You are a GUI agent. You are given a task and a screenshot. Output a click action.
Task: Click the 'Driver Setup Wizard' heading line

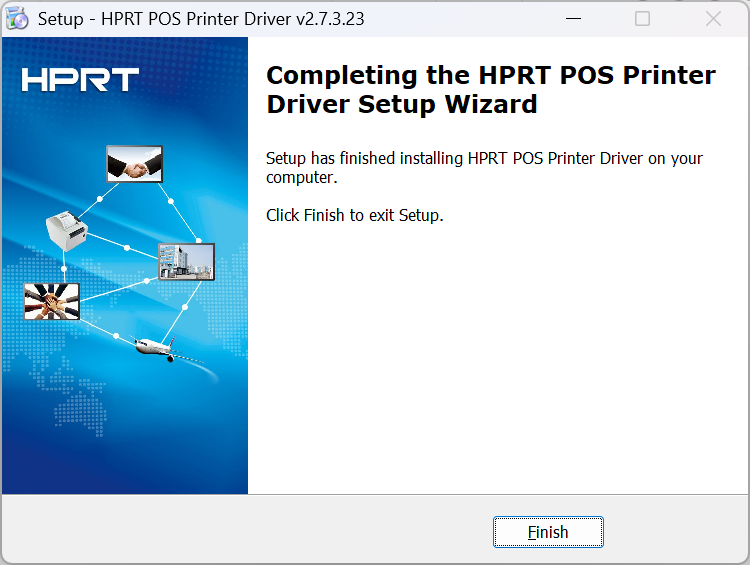[x=402, y=104]
